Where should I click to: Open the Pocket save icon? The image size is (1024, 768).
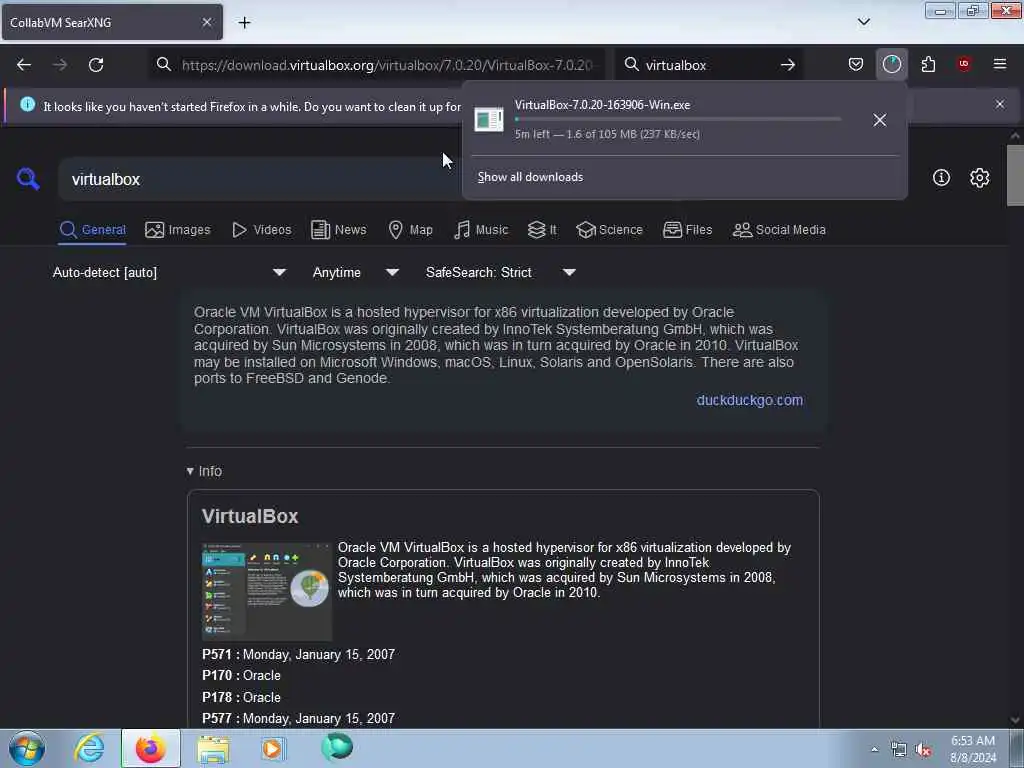856,64
